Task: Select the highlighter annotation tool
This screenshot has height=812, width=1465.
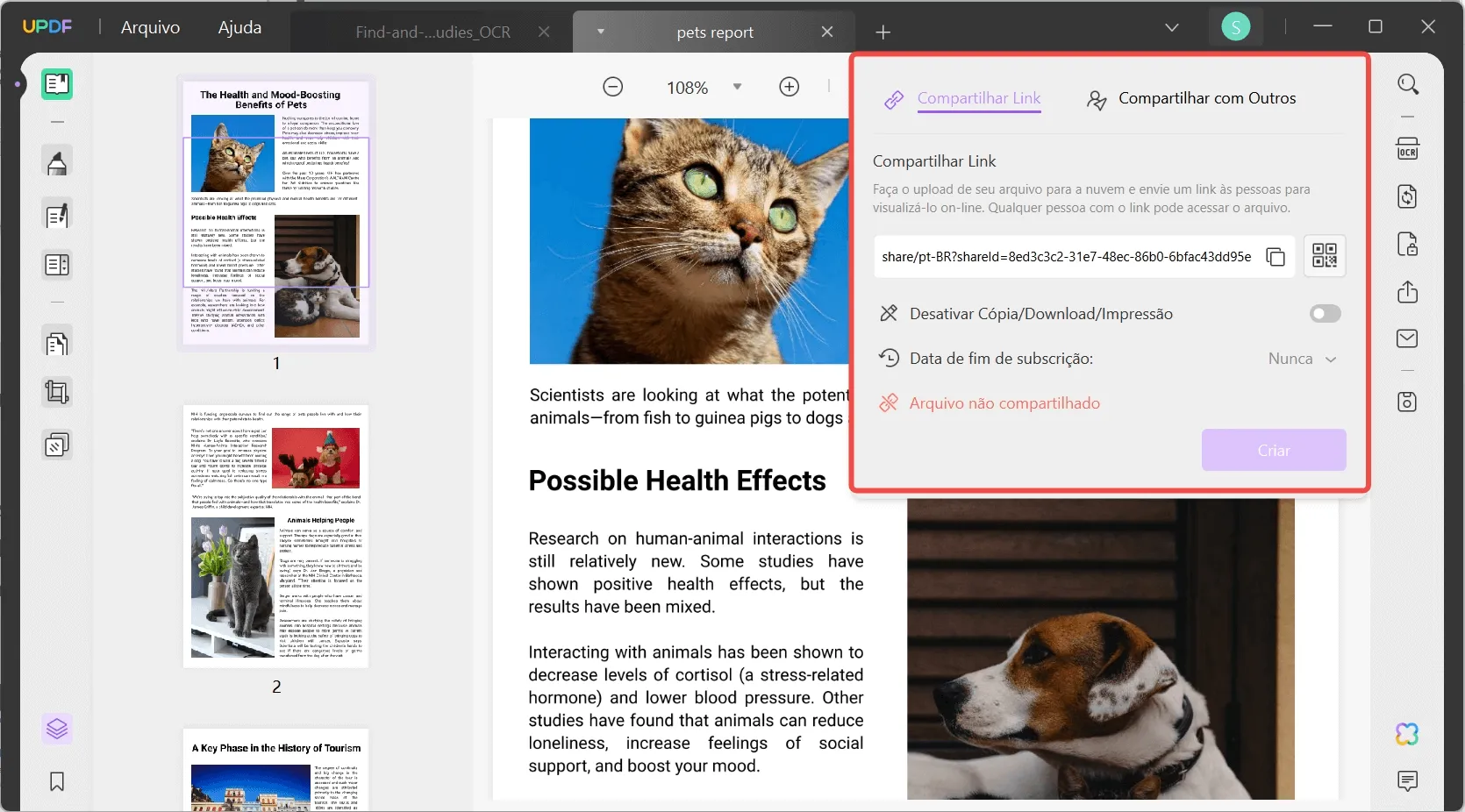Action: pyautogui.click(x=57, y=161)
